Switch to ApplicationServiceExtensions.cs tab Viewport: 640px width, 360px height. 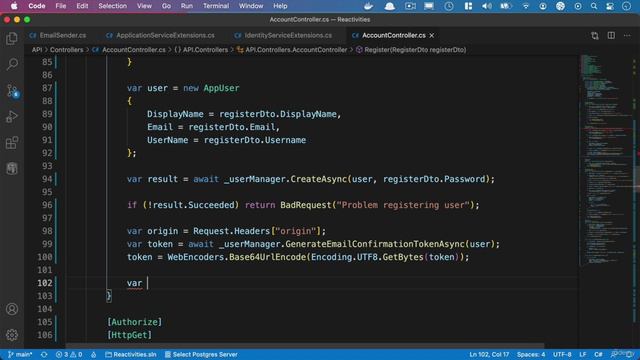pos(160,36)
